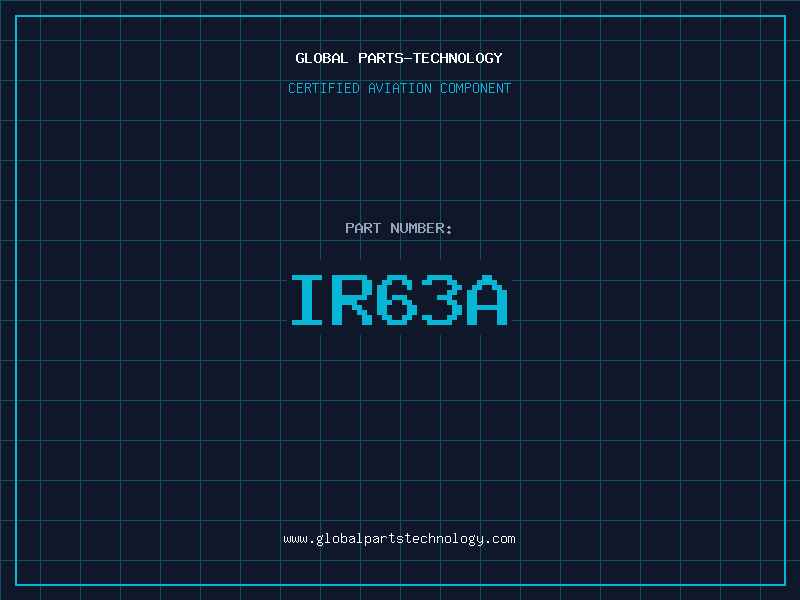Click the word NUMBER: in the label
The width and height of the screenshot is (800, 600).
pos(421,228)
